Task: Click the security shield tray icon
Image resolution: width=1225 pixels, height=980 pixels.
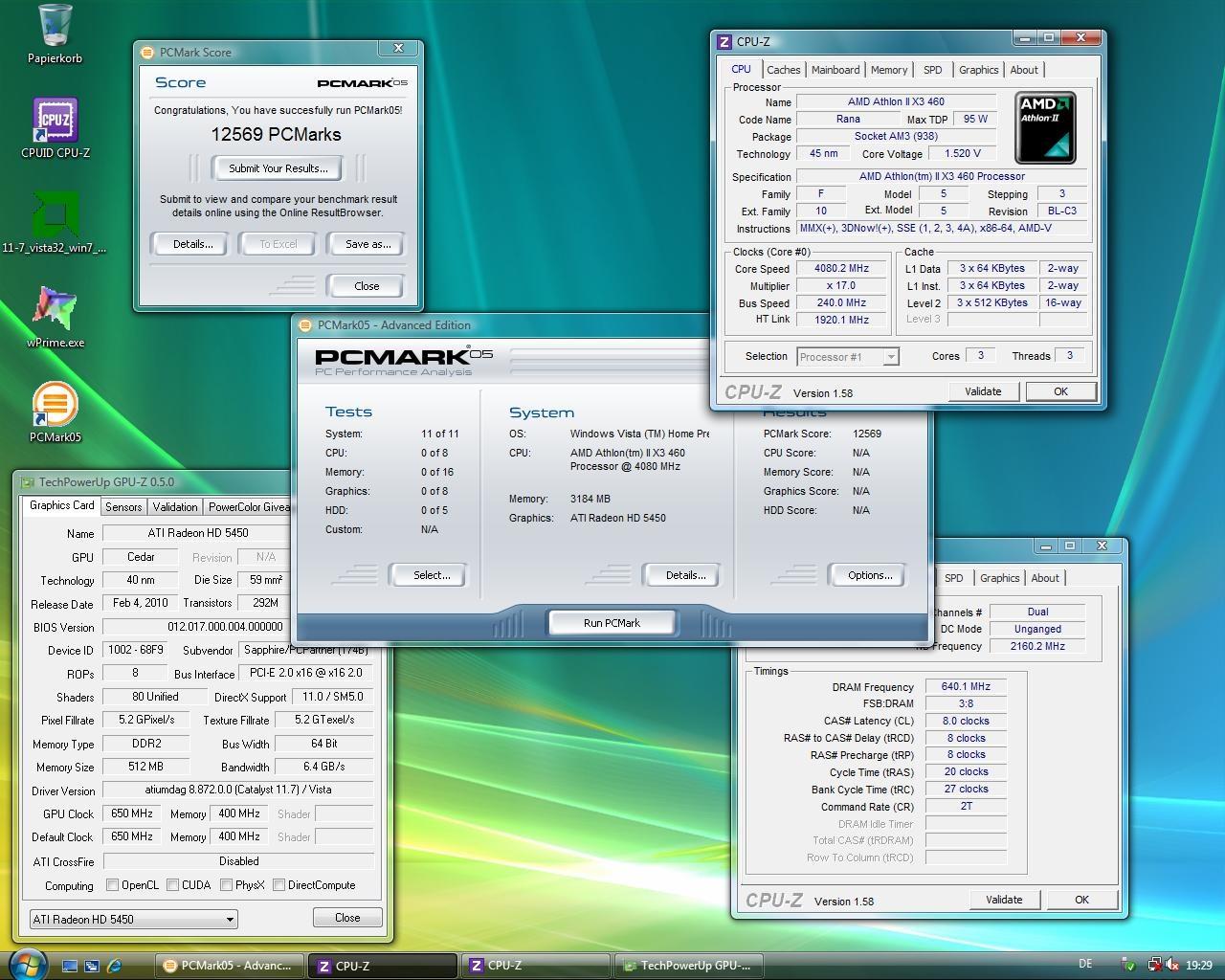Action: pos(1128,966)
